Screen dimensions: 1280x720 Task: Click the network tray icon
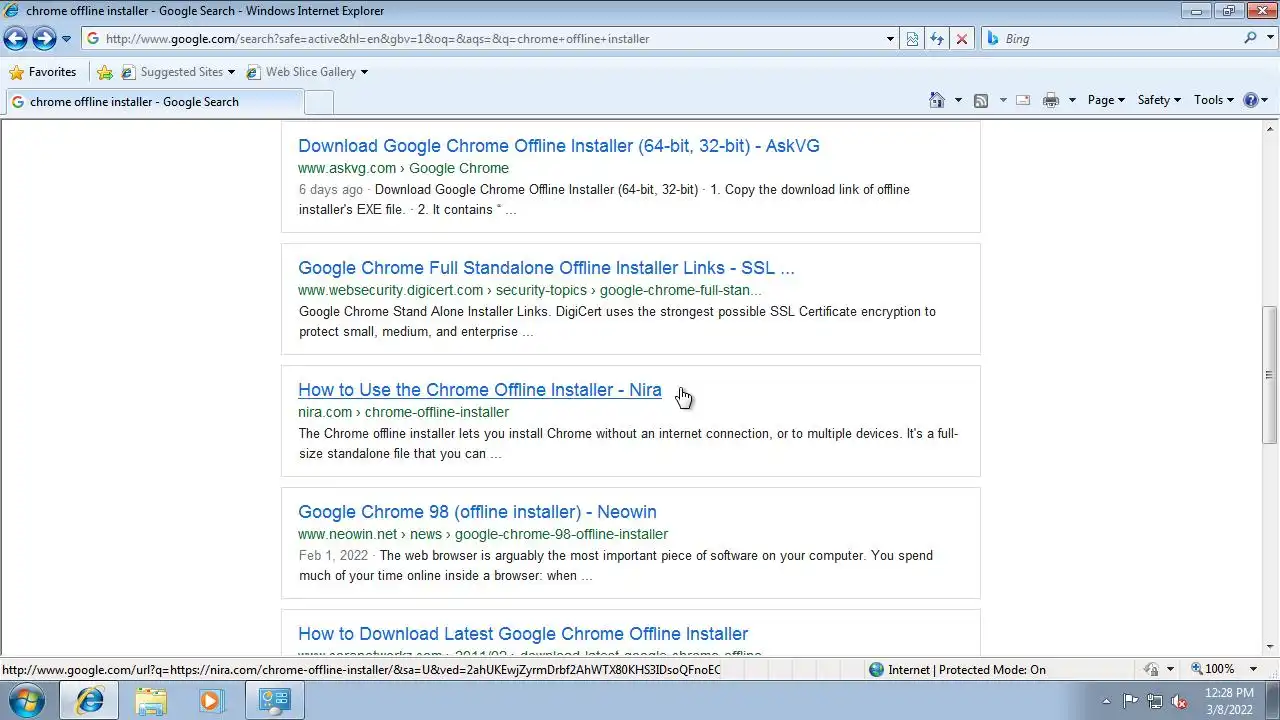1155,701
